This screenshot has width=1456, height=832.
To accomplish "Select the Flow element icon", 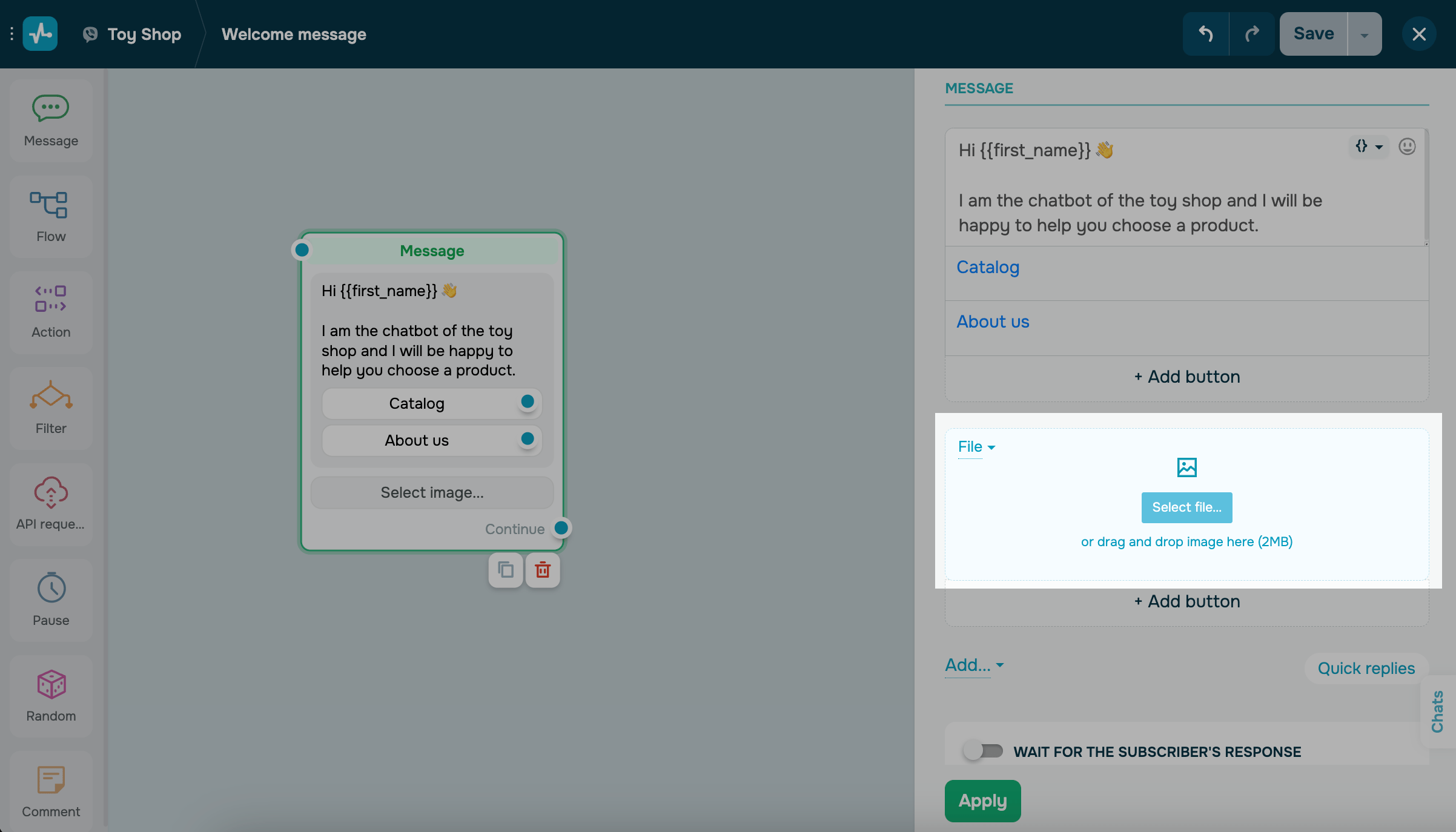I will pyautogui.click(x=49, y=205).
